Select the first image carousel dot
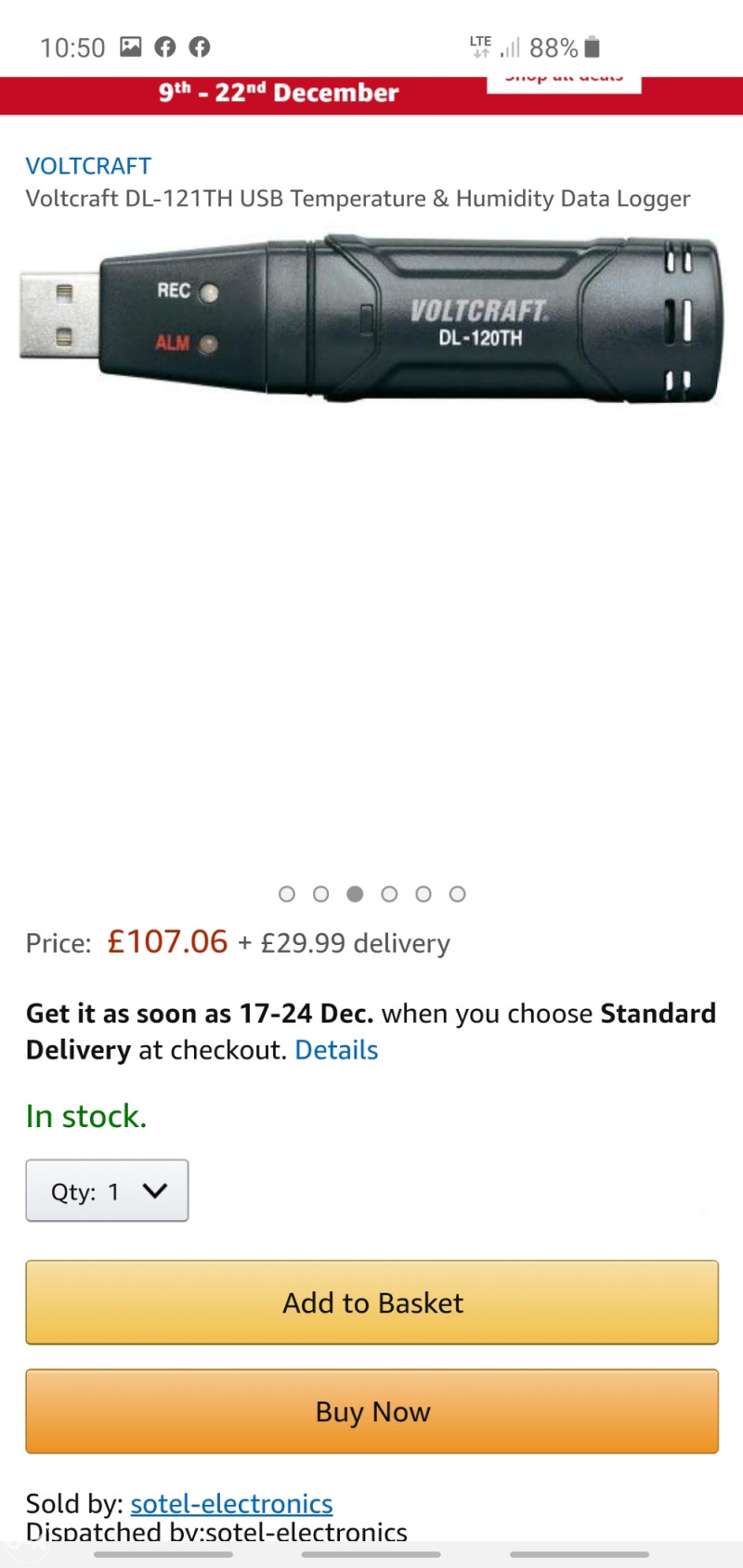The height and width of the screenshot is (1568, 743). (x=287, y=894)
